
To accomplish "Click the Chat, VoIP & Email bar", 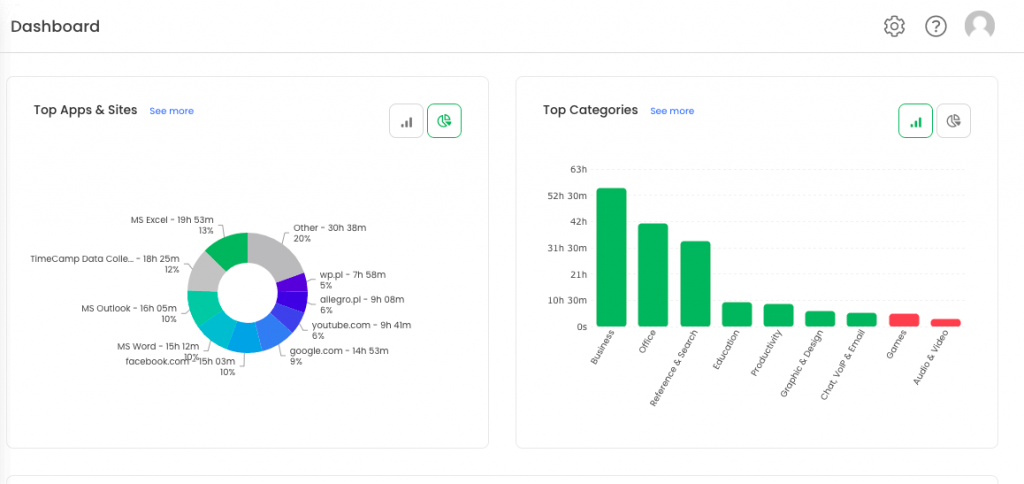I will coord(862,319).
